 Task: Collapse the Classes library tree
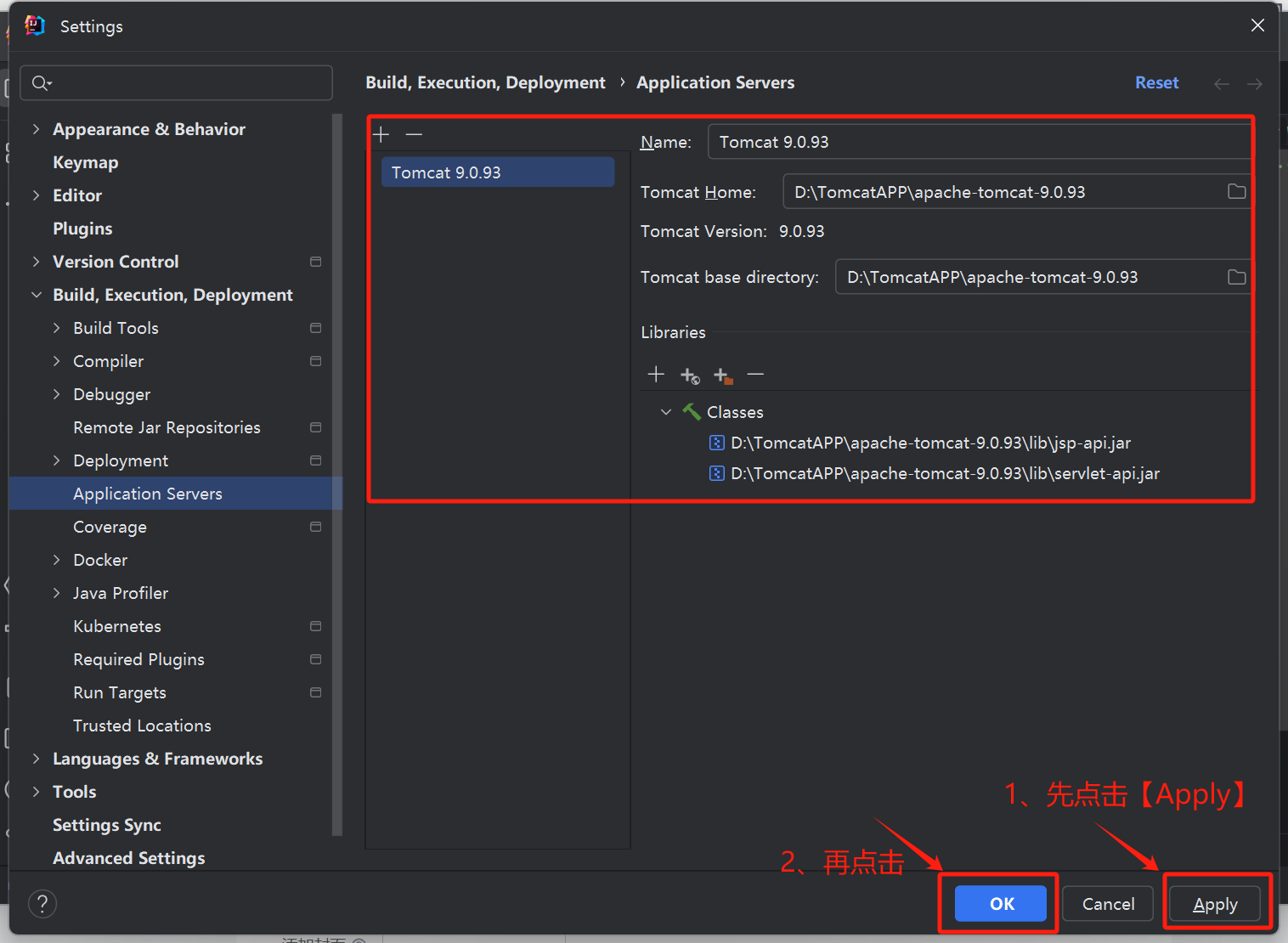pyautogui.click(x=666, y=412)
